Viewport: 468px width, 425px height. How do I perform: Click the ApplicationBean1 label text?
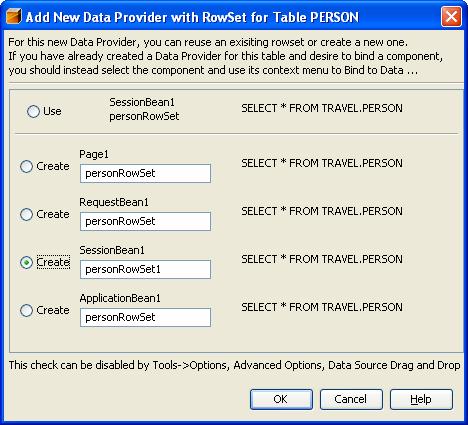(120, 298)
